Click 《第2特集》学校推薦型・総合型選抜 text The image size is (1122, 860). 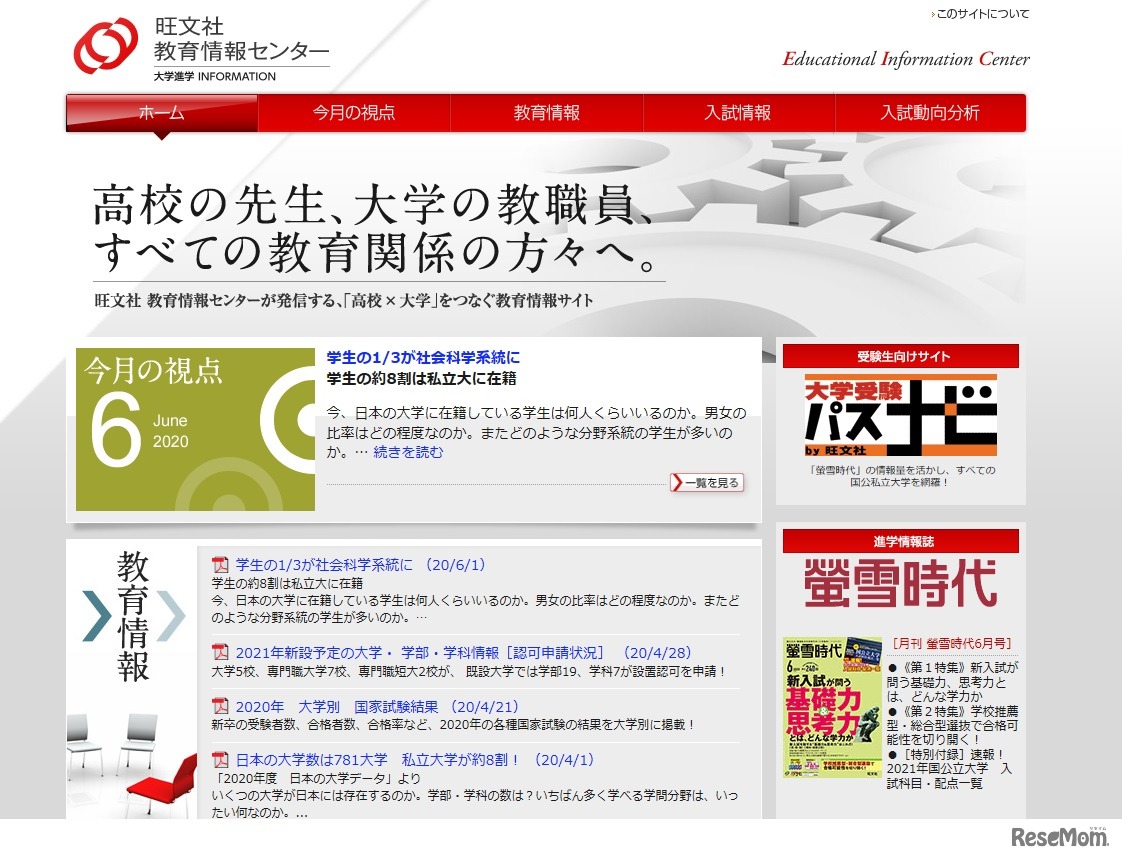(x=952, y=725)
